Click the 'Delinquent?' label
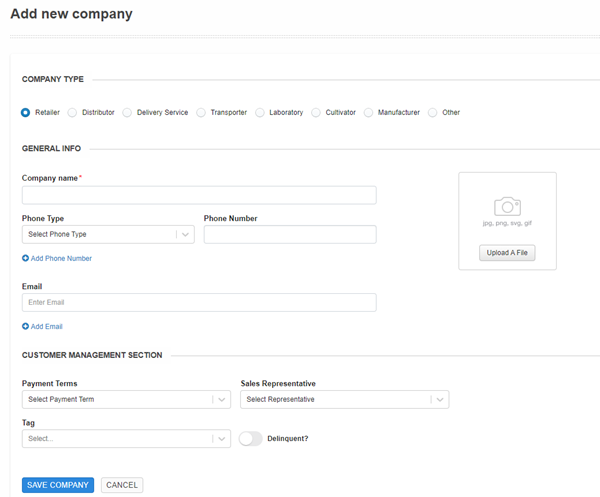600x497 pixels. pos(288,438)
